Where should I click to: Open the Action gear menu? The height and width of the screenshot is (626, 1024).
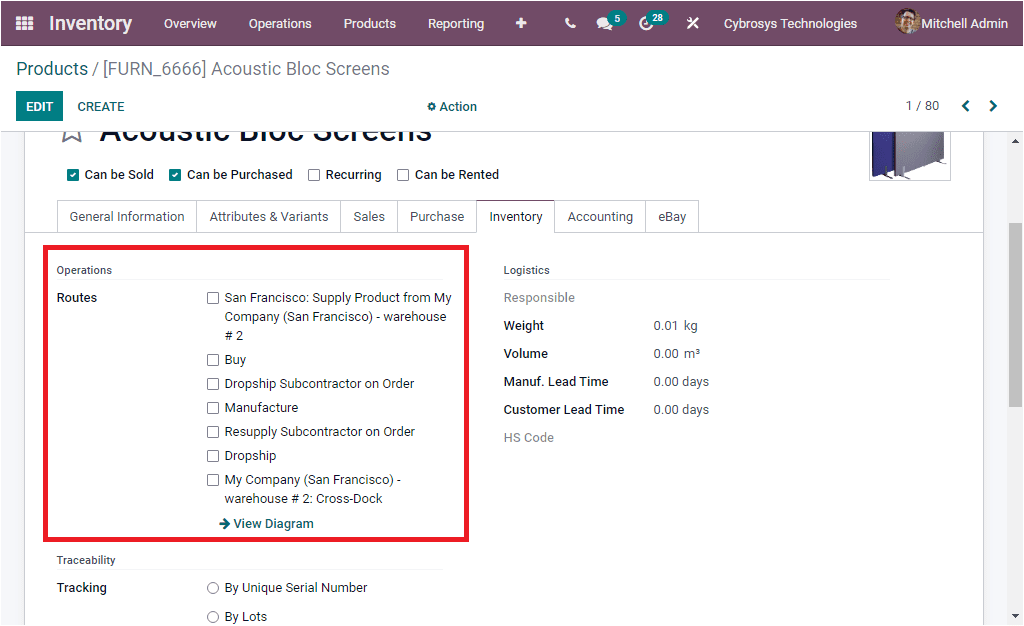[451, 106]
